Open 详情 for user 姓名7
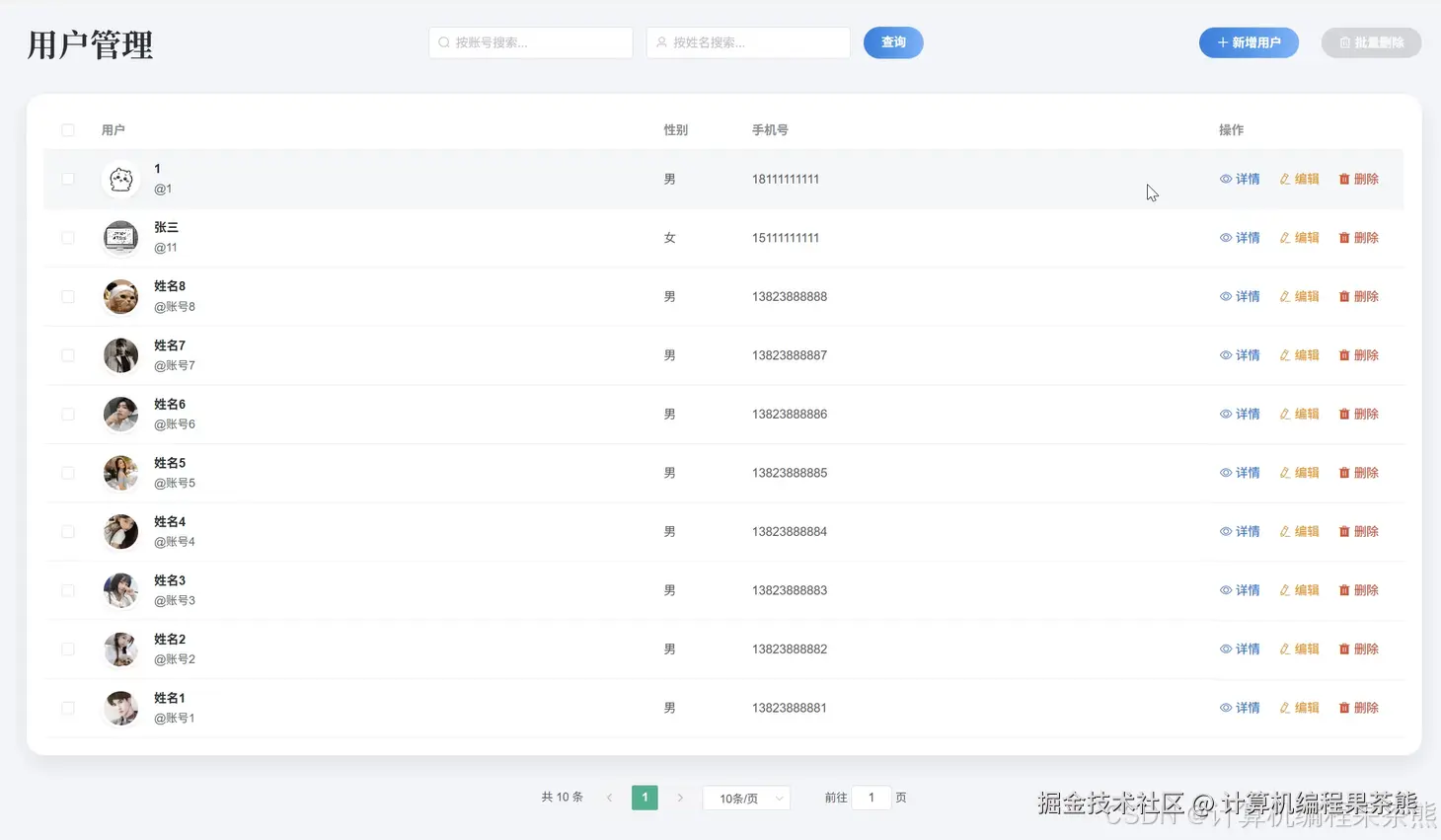The width and height of the screenshot is (1441, 840). pos(1239,355)
